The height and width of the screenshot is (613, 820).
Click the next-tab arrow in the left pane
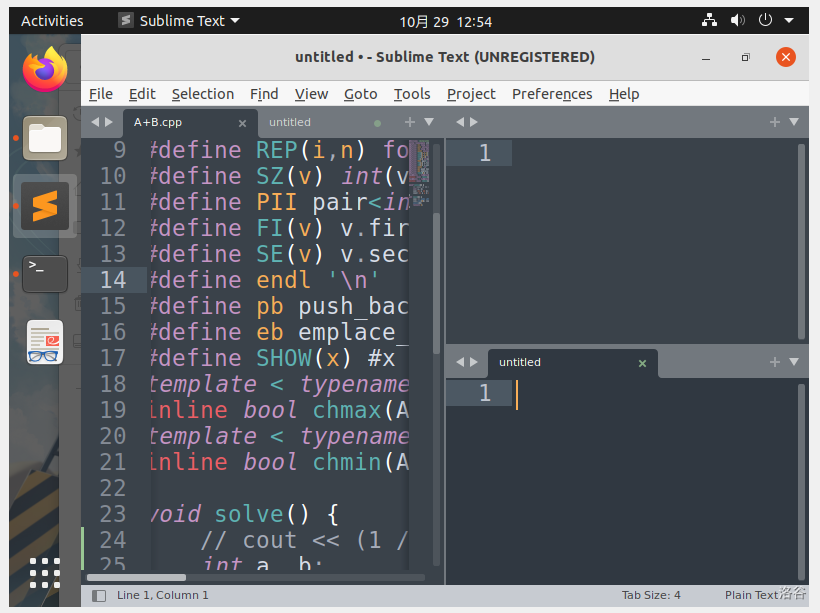point(109,122)
